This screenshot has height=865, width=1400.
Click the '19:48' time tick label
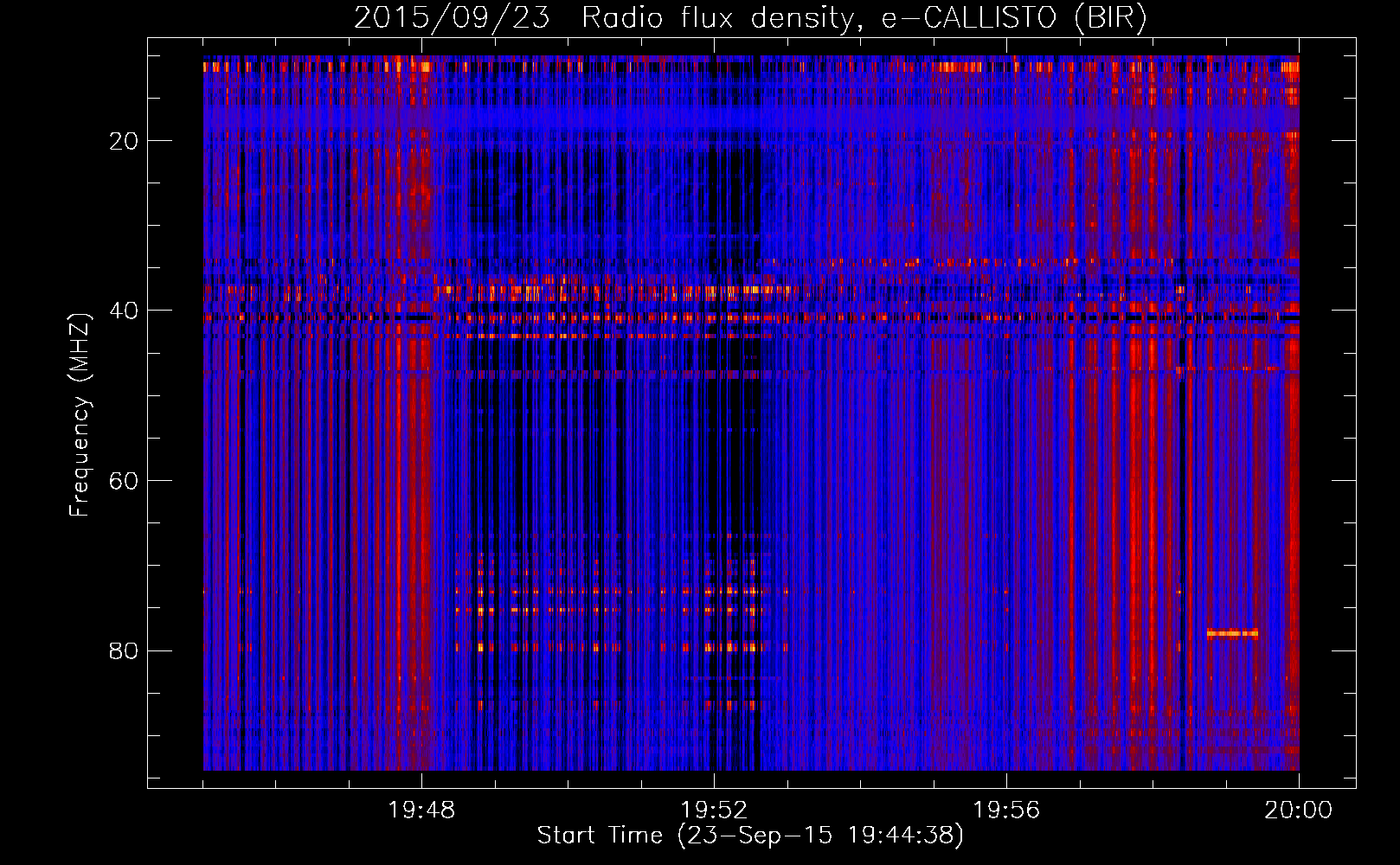pos(422,811)
